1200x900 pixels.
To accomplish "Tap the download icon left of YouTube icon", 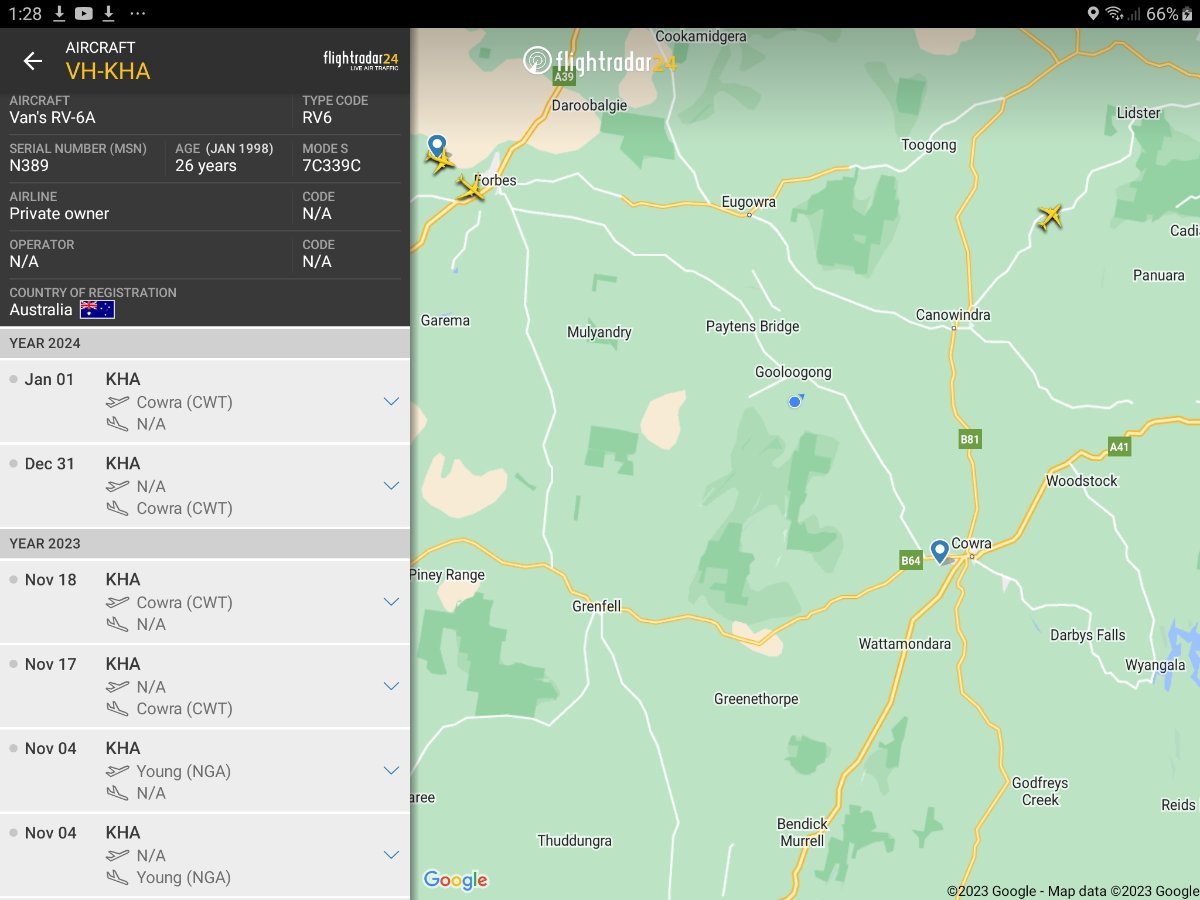I will click(x=59, y=13).
